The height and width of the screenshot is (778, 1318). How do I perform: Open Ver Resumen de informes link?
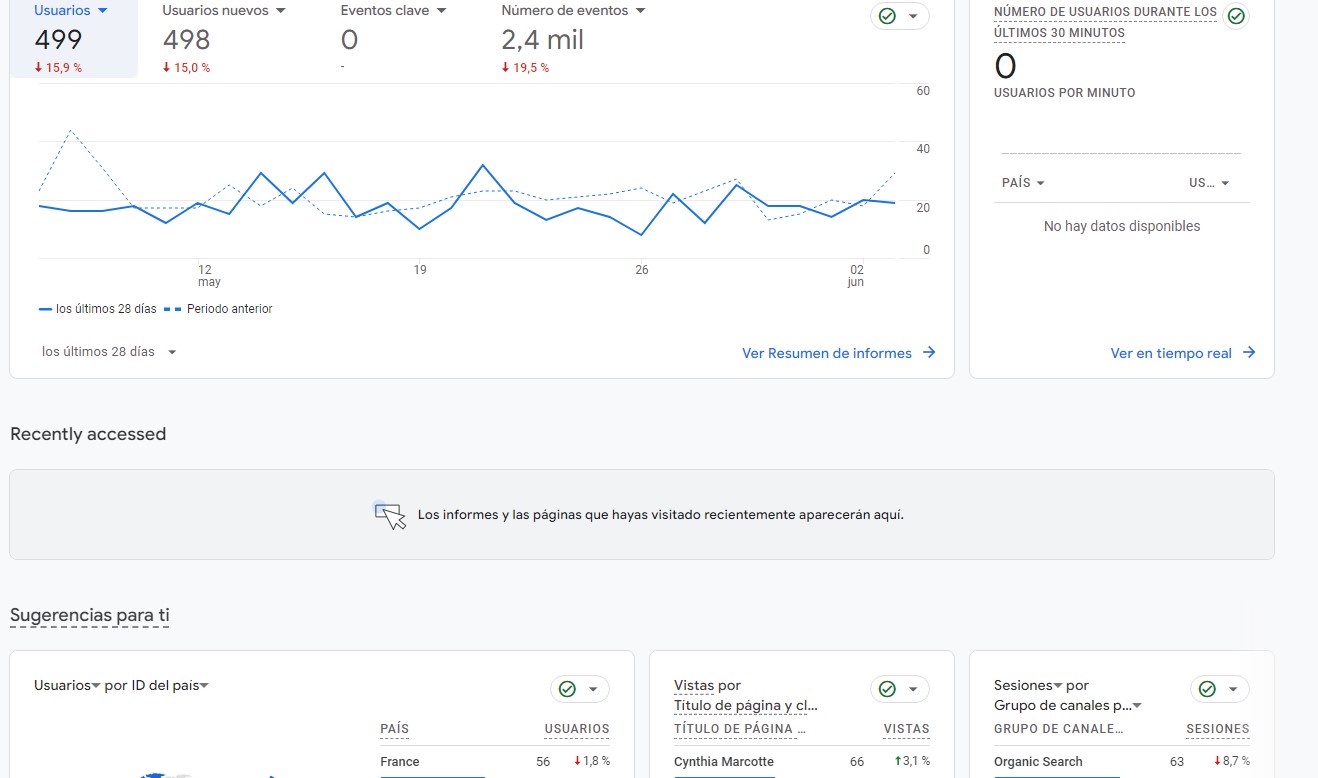[827, 353]
